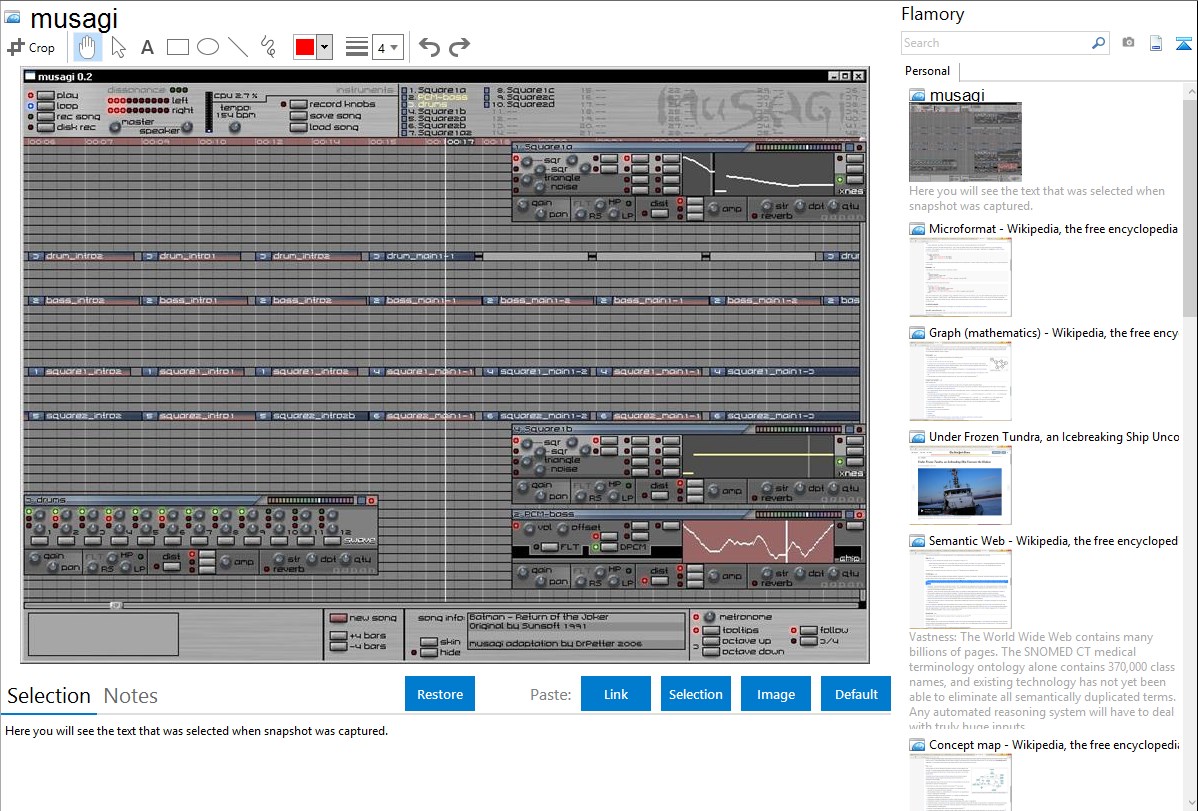Screen dimensions: 1198x811
Task: Click the Paste Link button
Action: [616, 694]
